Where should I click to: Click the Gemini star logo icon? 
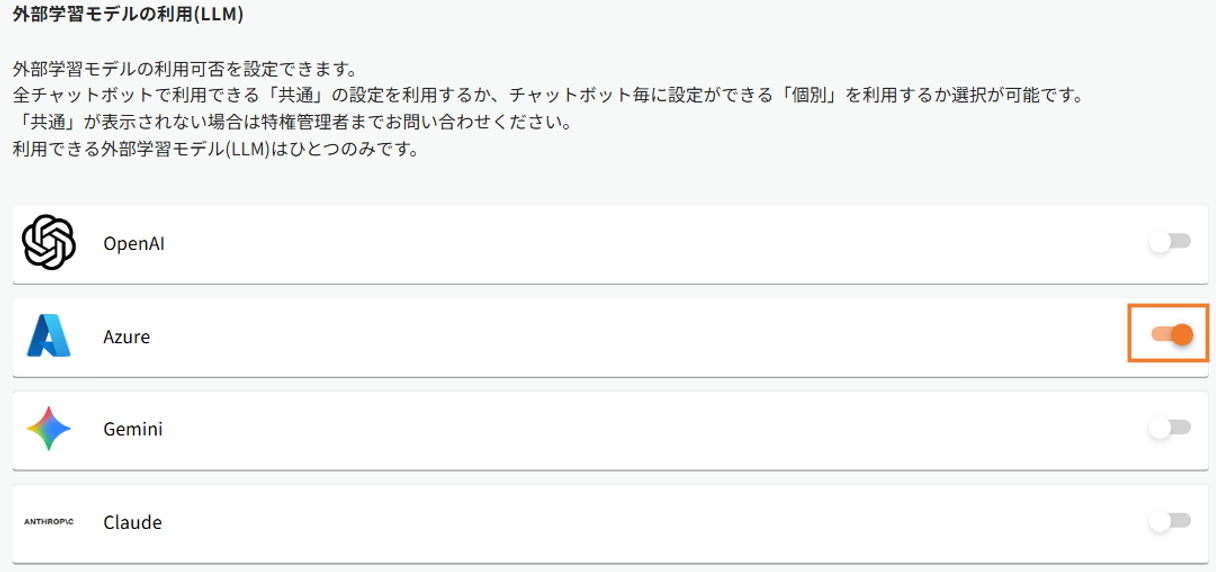coord(49,429)
